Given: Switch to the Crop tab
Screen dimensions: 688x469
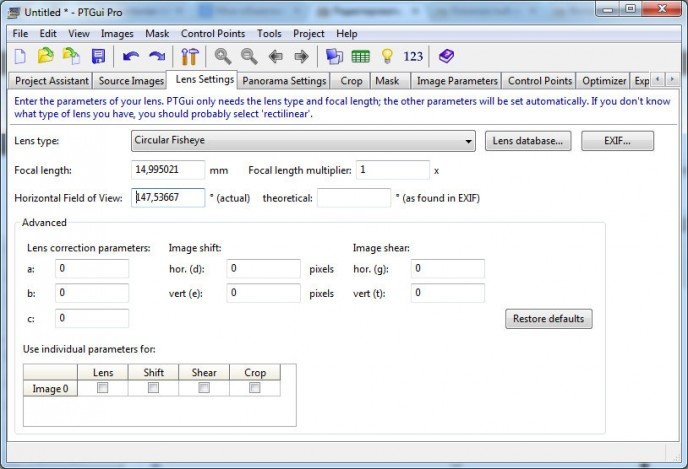Looking at the screenshot, I should click(351, 81).
